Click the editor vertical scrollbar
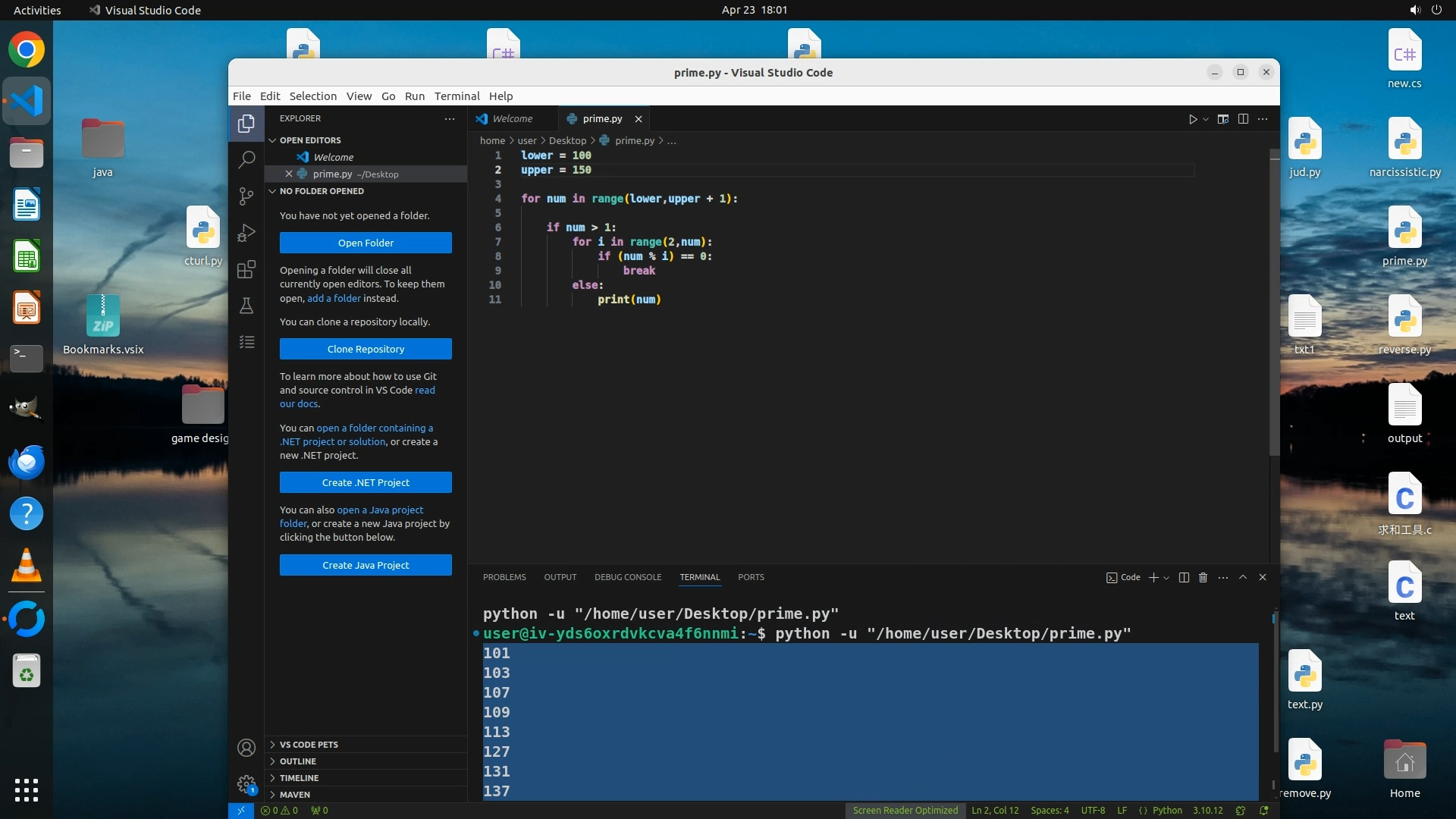Viewport: 1456px width, 819px height. [x=1275, y=303]
